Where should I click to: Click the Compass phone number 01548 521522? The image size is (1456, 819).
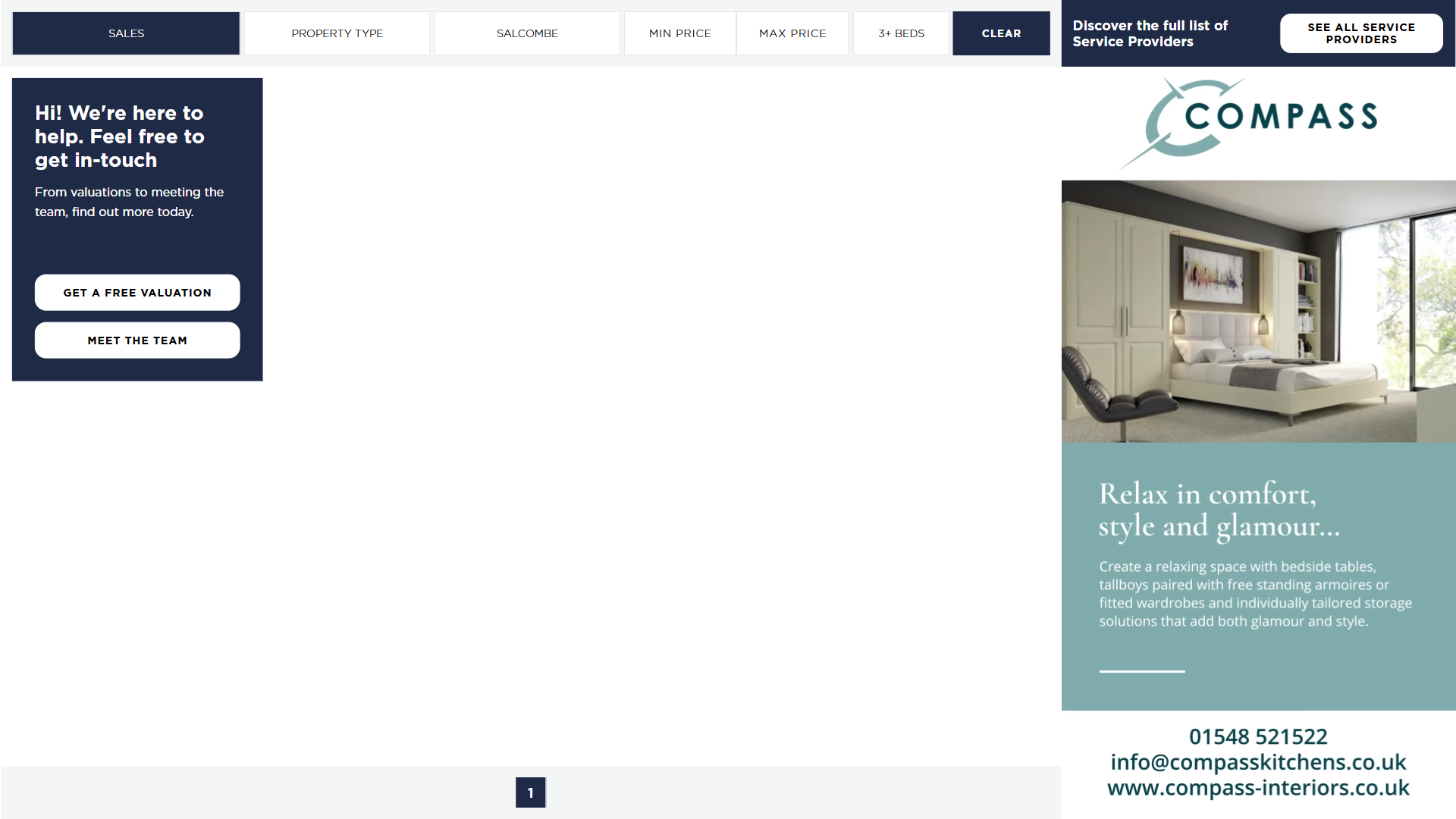pos(1258,736)
